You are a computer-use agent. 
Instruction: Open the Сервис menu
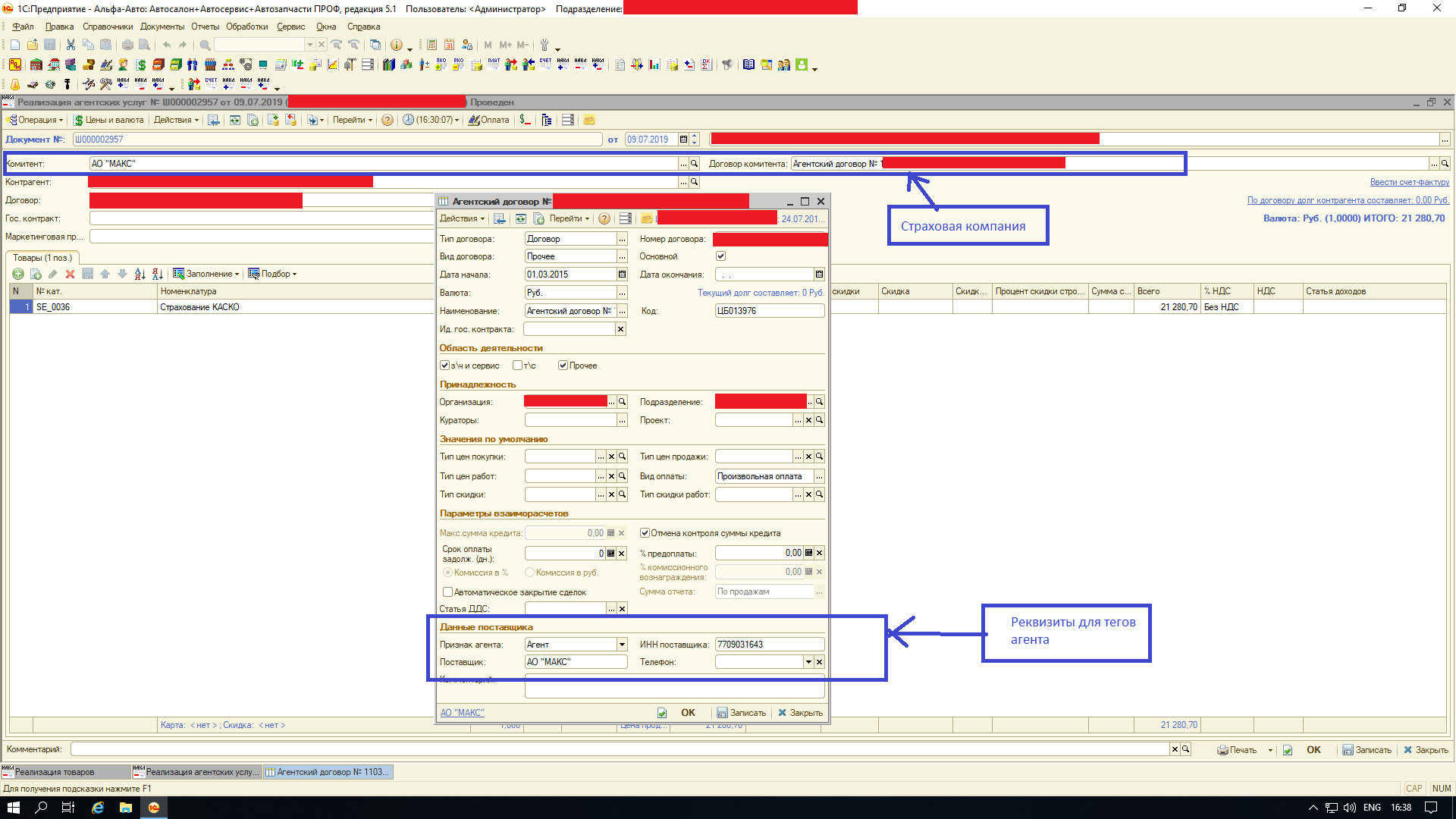tap(291, 27)
